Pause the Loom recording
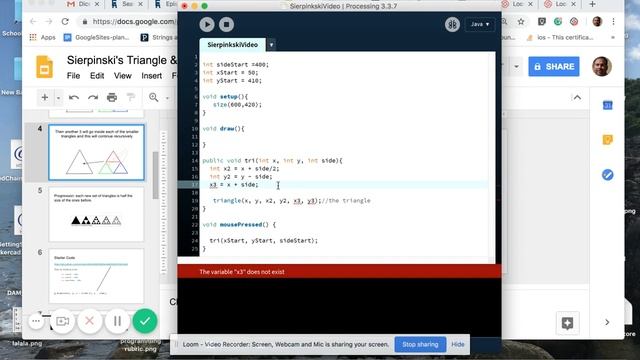Viewport: 640px width, 360px height. tap(117, 321)
